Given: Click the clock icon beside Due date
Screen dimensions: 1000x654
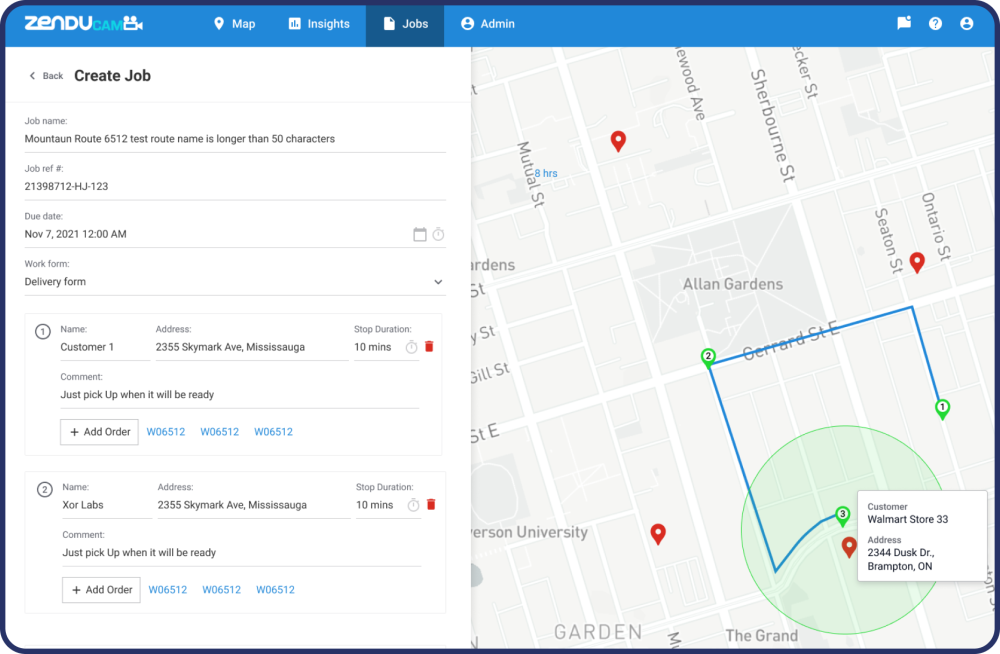Looking at the screenshot, I should pyautogui.click(x=438, y=235).
